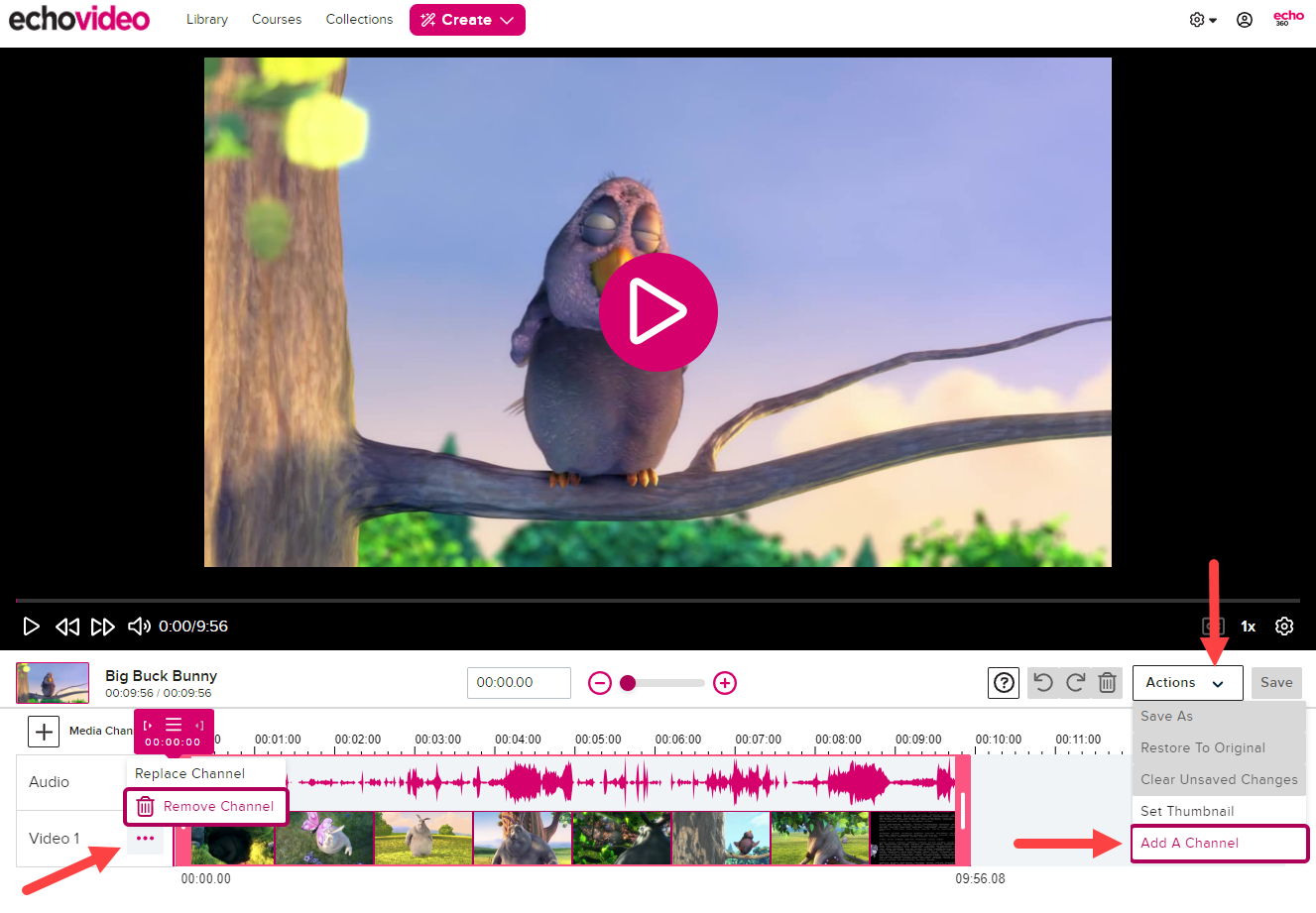The height and width of the screenshot is (913, 1316).
Task: Open the Library page
Action: pyautogui.click(x=207, y=19)
